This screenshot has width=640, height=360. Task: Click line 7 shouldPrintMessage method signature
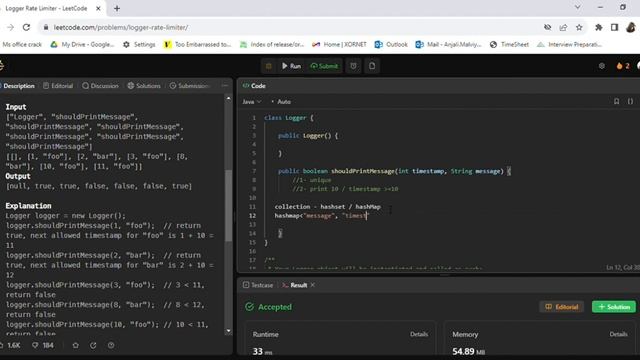point(394,171)
